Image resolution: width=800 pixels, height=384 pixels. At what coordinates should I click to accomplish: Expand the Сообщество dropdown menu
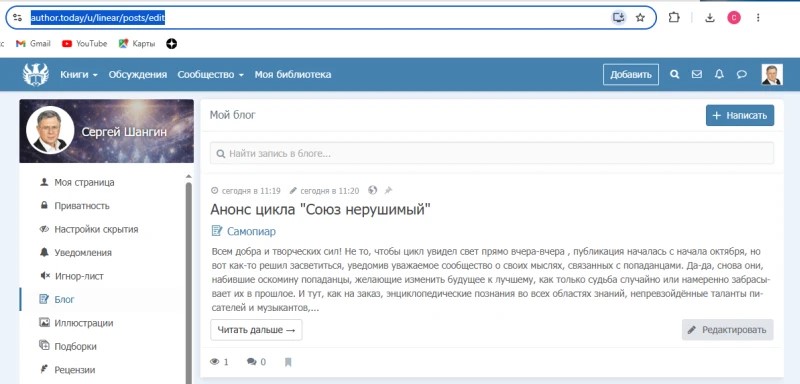click(210, 74)
